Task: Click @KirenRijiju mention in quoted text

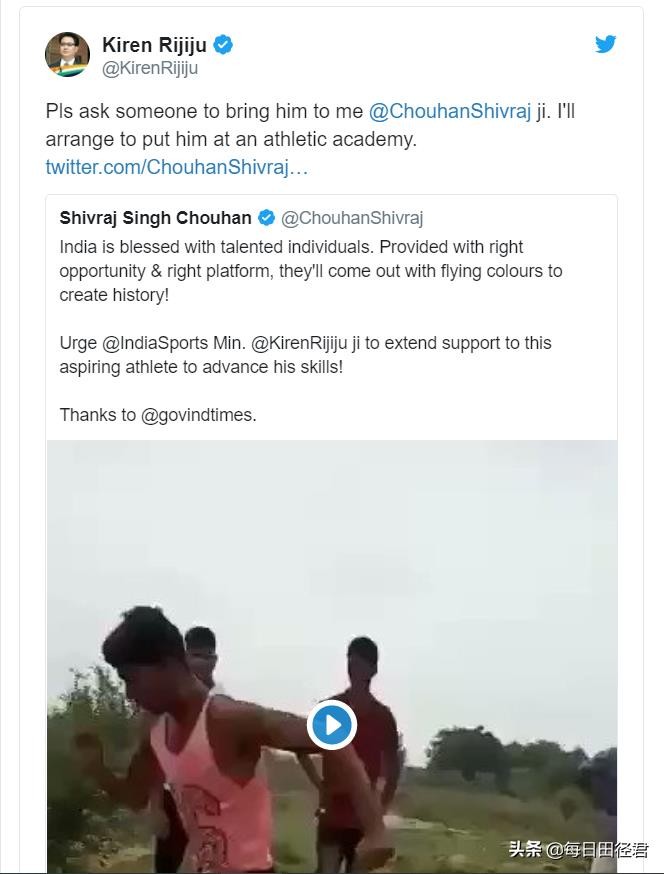Action: click(307, 343)
